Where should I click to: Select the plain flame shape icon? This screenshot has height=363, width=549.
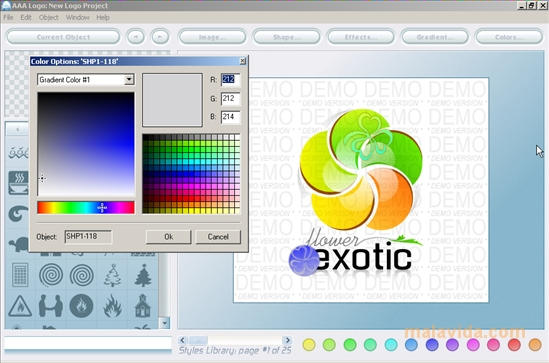pyautogui.click(x=112, y=306)
